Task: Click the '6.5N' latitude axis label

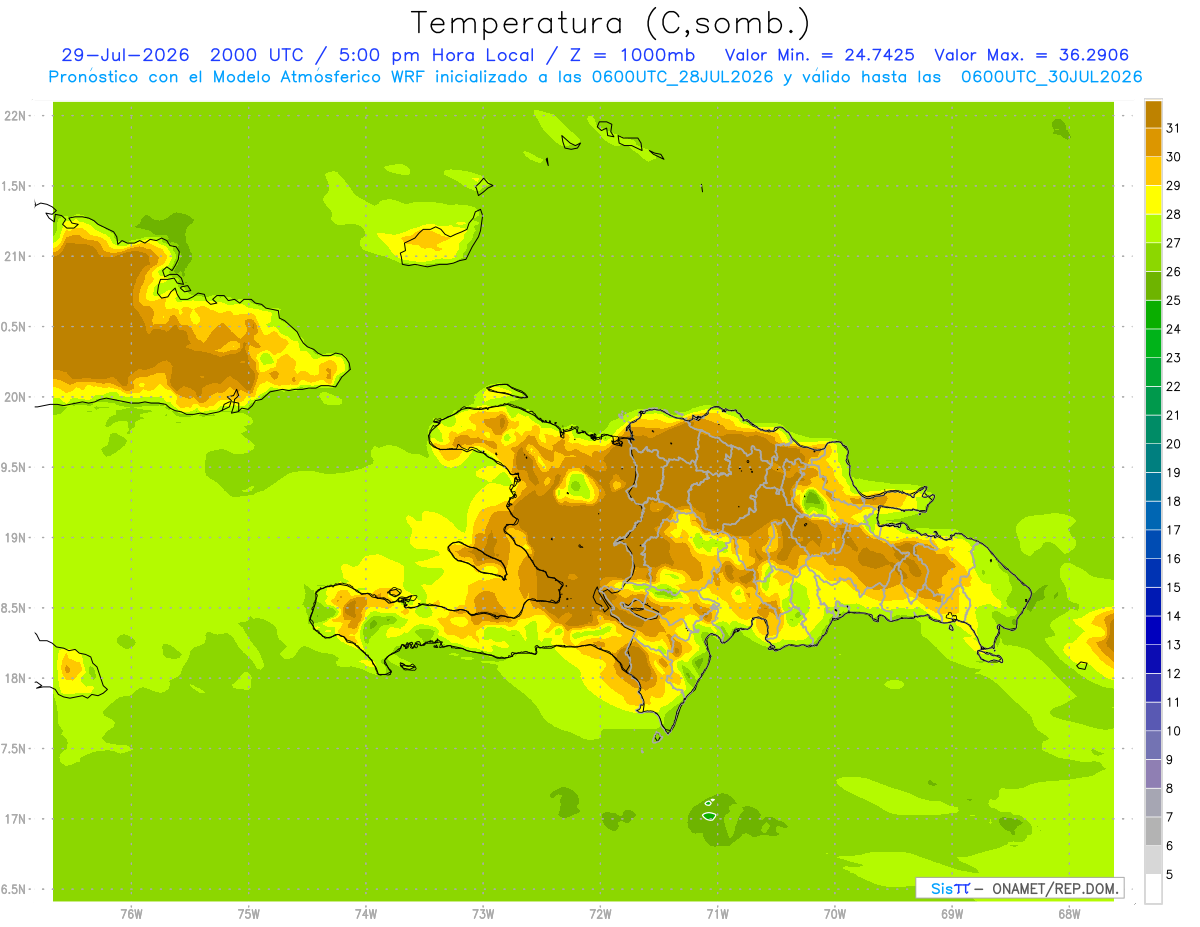Action: pyautogui.click(x=14, y=889)
